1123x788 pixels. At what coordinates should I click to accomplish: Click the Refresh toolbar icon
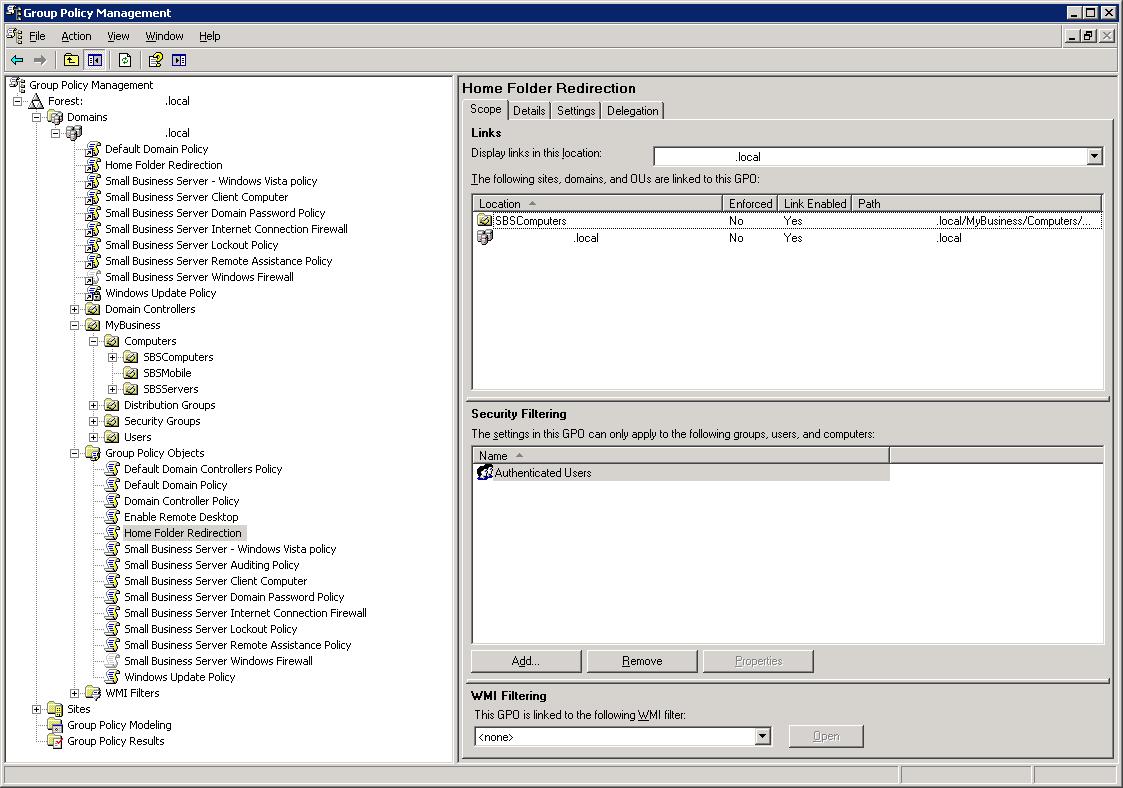pos(125,60)
